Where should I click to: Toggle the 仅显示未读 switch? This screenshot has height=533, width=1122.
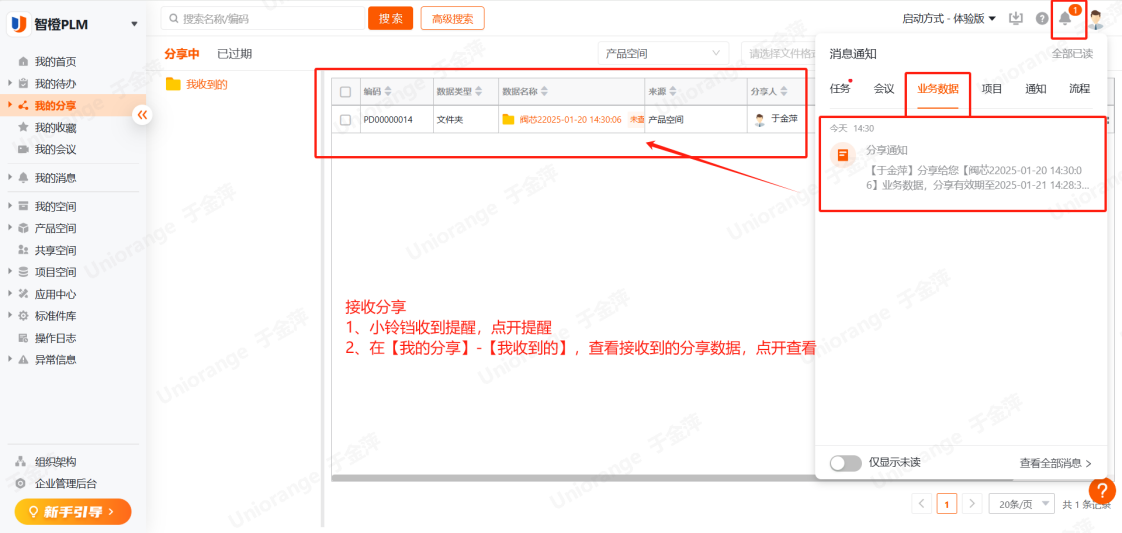[x=845, y=463]
